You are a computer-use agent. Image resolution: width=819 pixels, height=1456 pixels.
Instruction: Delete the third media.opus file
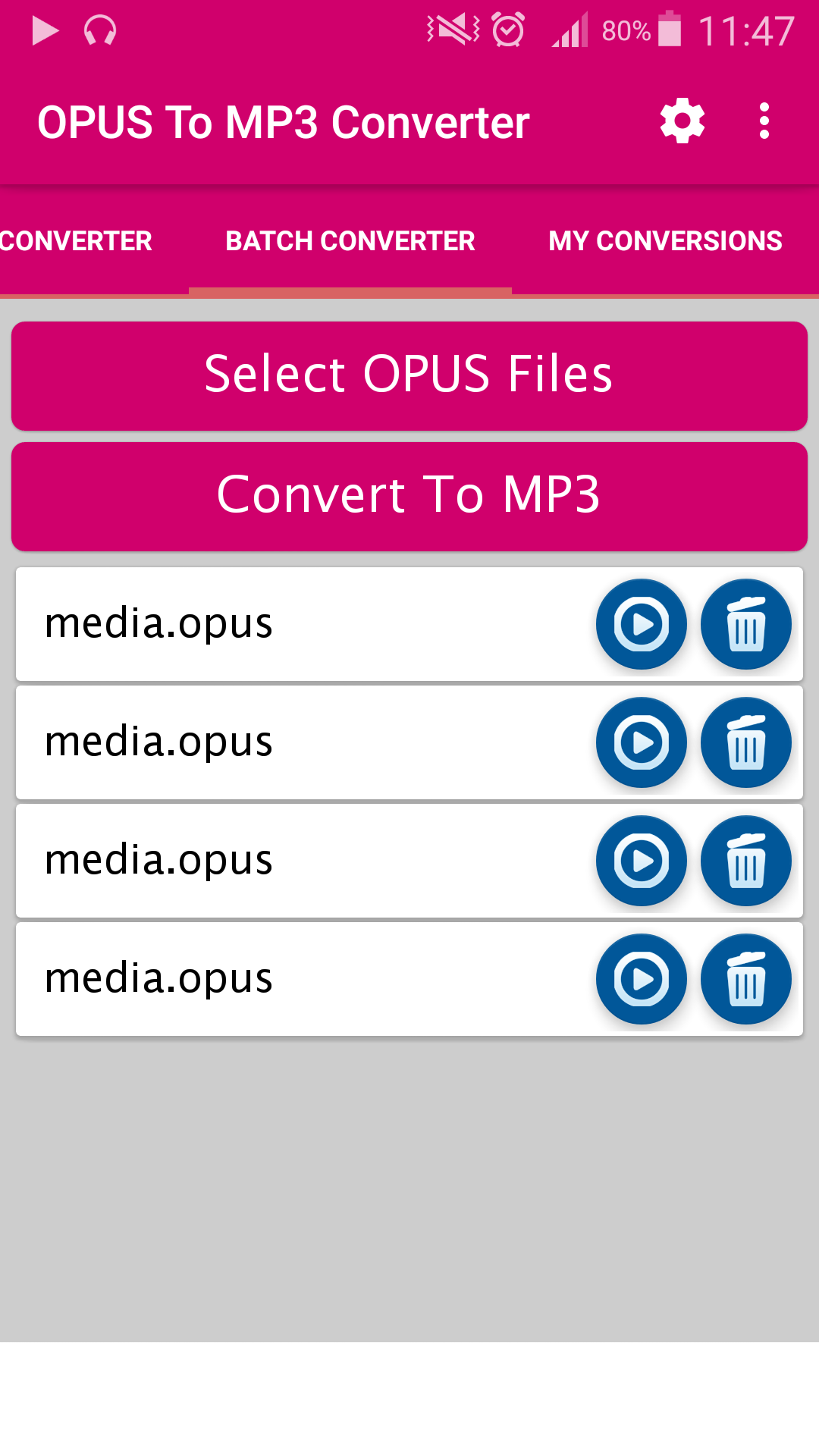[x=745, y=861]
